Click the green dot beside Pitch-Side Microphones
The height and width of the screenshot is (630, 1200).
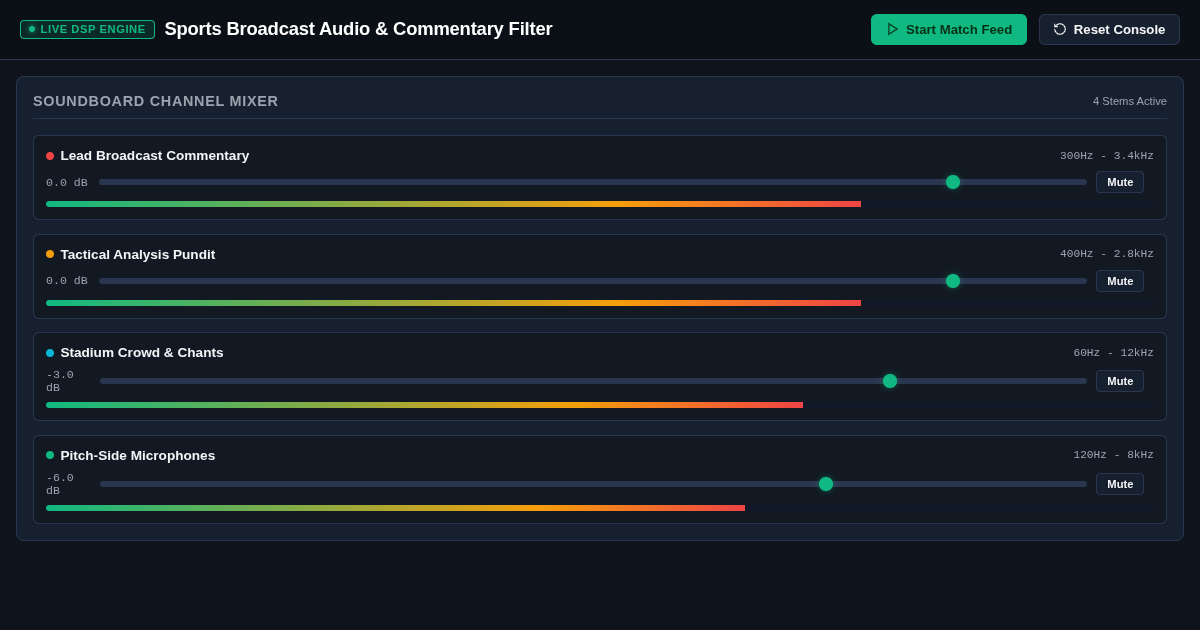[50, 455]
